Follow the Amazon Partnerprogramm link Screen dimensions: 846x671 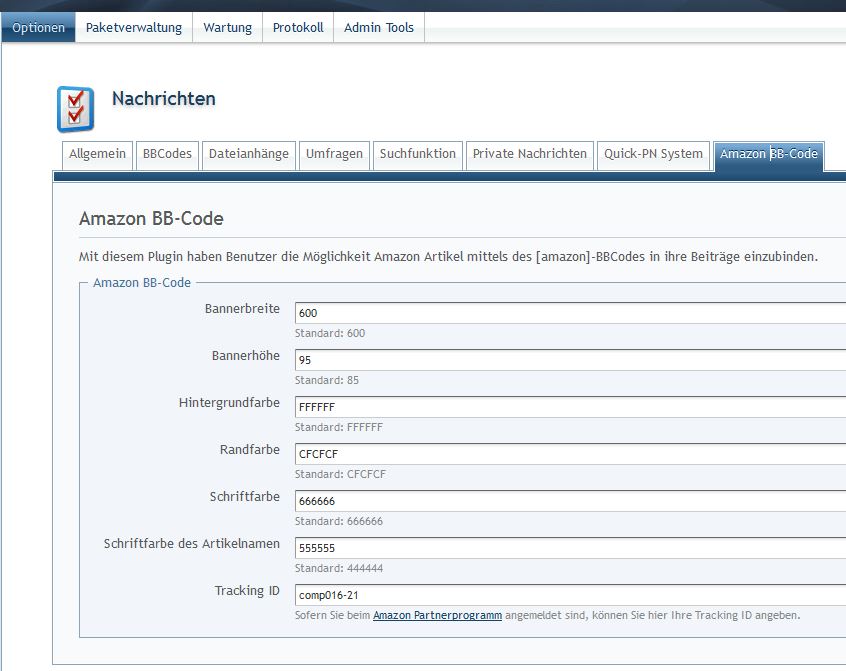438,615
